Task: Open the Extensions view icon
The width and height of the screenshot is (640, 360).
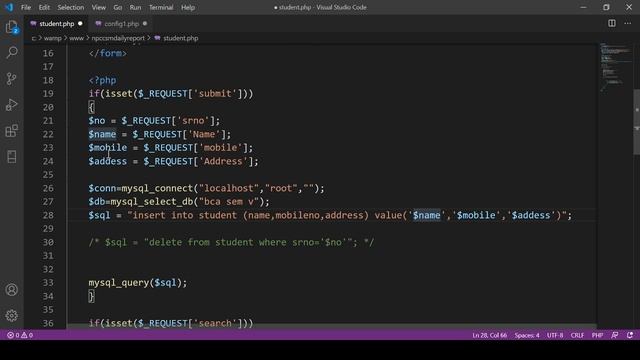Action: [x=12, y=131]
